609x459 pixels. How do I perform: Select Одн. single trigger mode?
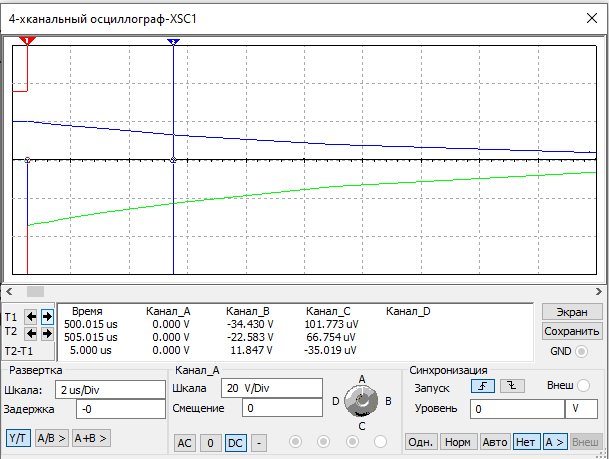coord(421,442)
